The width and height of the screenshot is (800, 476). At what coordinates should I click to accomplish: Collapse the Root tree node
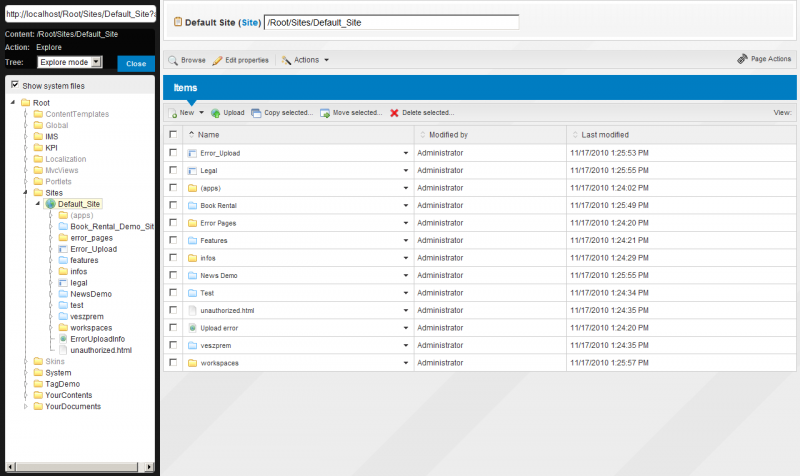click(13, 103)
